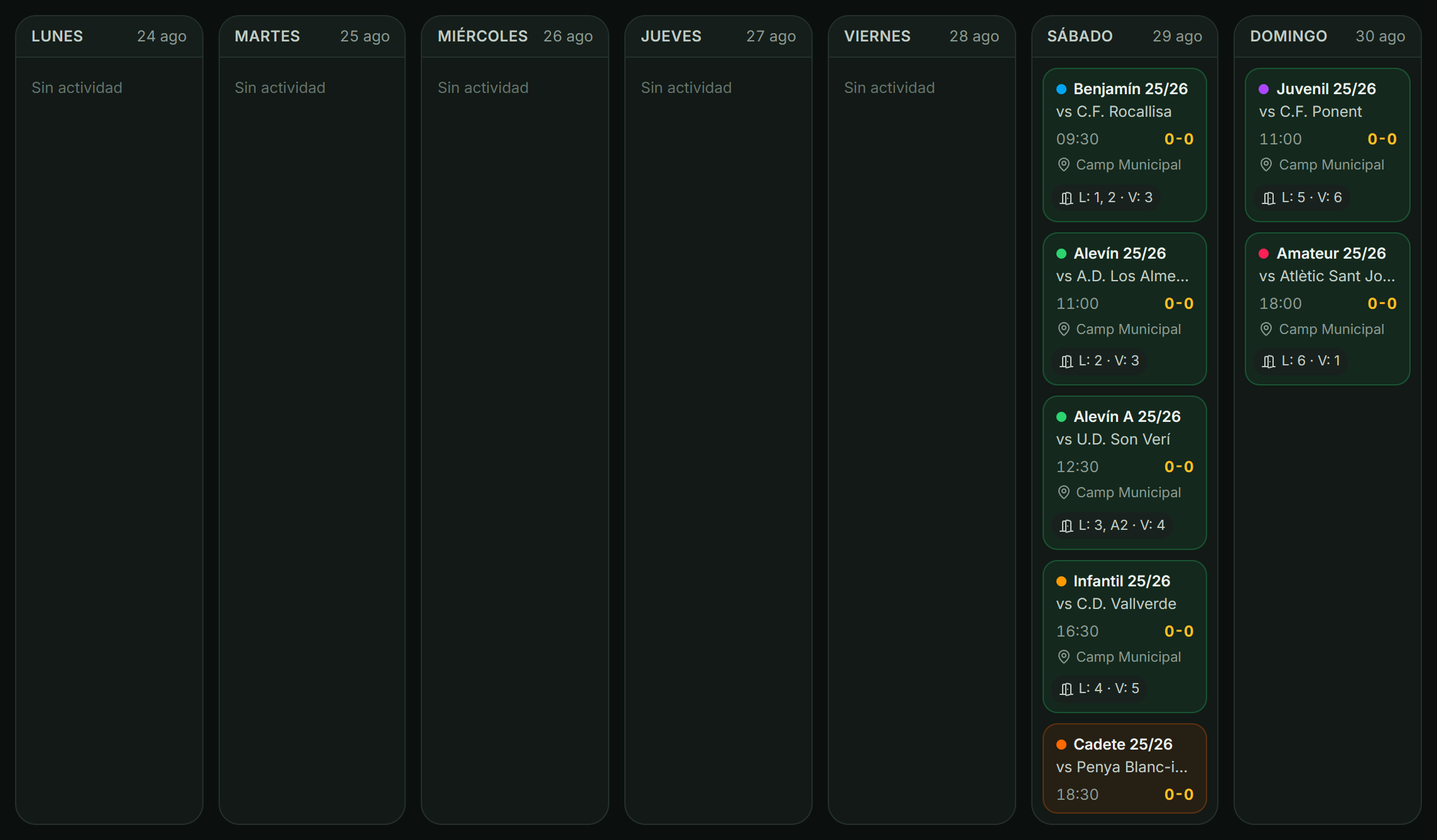Click the 0-0 score of the 16:30 match
Image resolution: width=1437 pixels, height=840 pixels.
[x=1179, y=632]
